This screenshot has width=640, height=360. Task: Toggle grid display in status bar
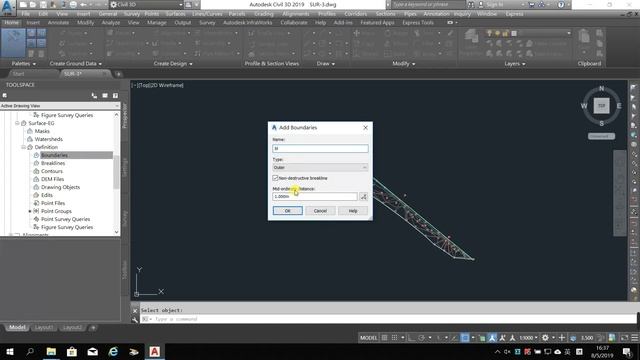[384, 338]
